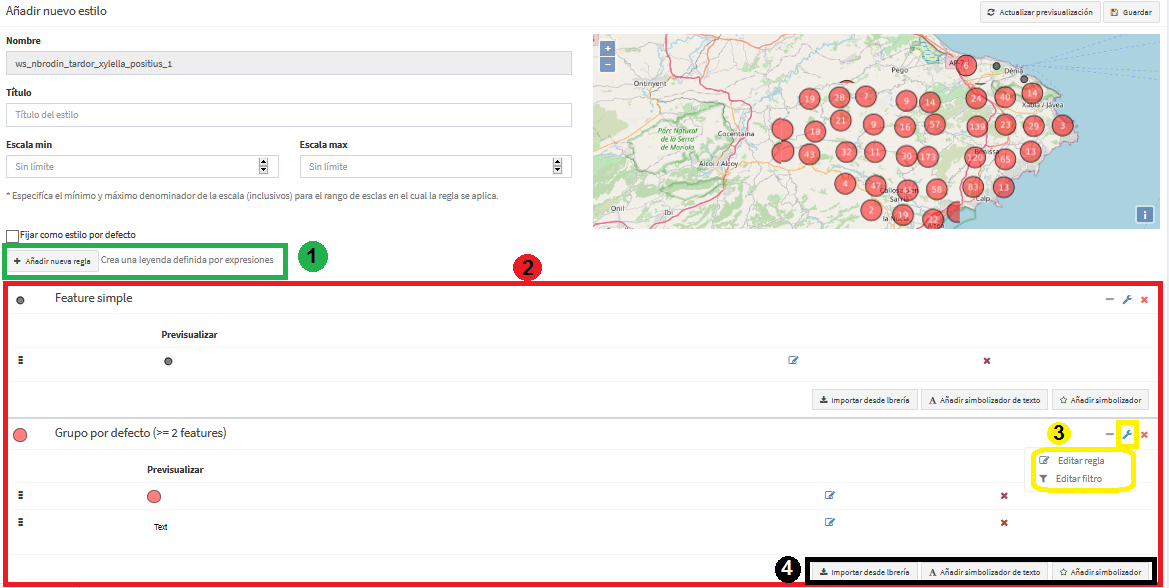Viewport: 1169px width, 588px height.
Task: Remove the Feature simple point symbolizer
Action: (986, 361)
